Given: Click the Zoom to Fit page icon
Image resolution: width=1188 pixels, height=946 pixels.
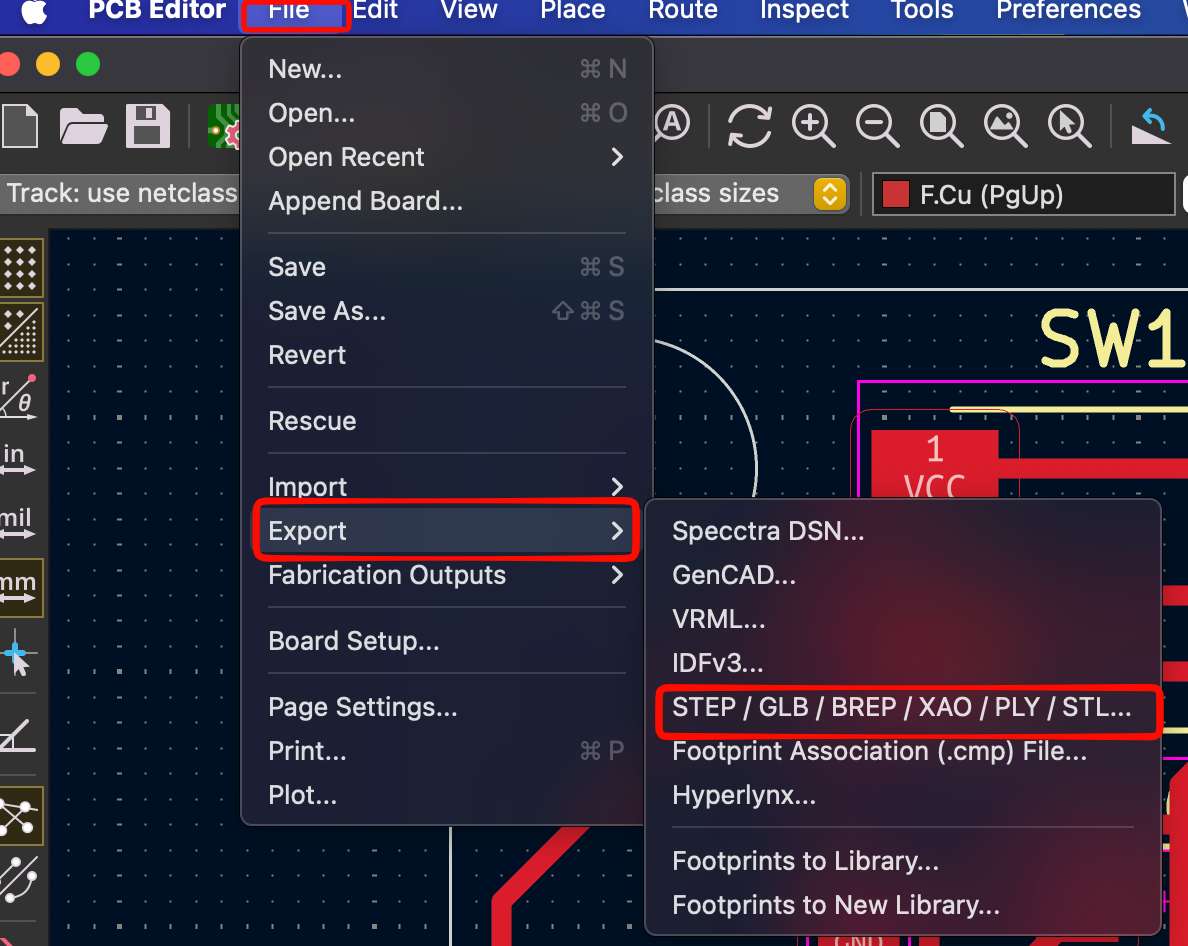Looking at the screenshot, I should [x=941, y=126].
